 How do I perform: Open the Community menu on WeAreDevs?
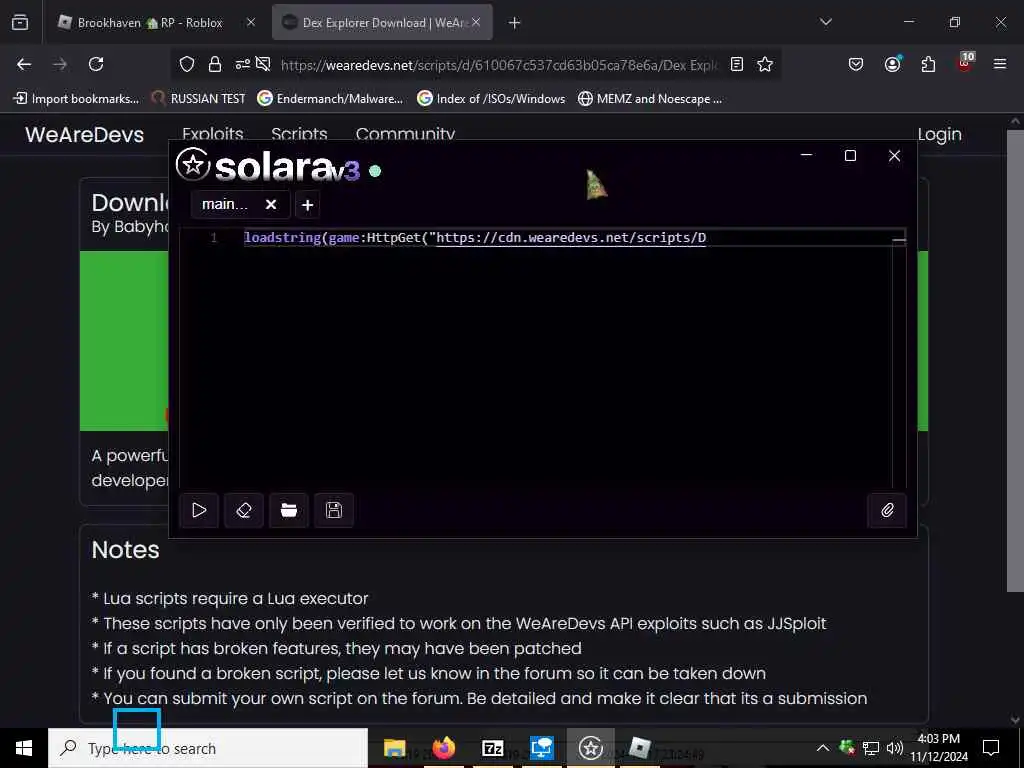(405, 133)
